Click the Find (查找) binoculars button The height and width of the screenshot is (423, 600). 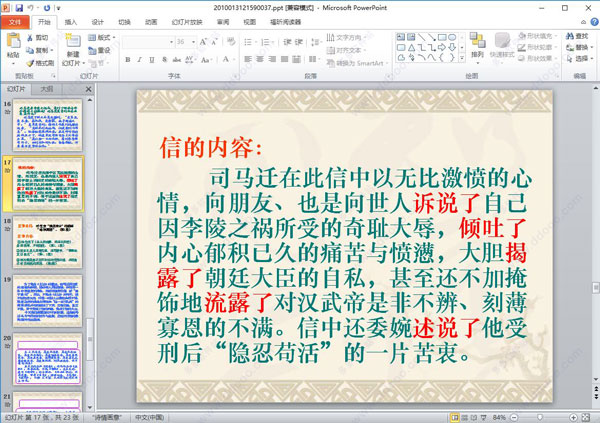pos(577,36)
